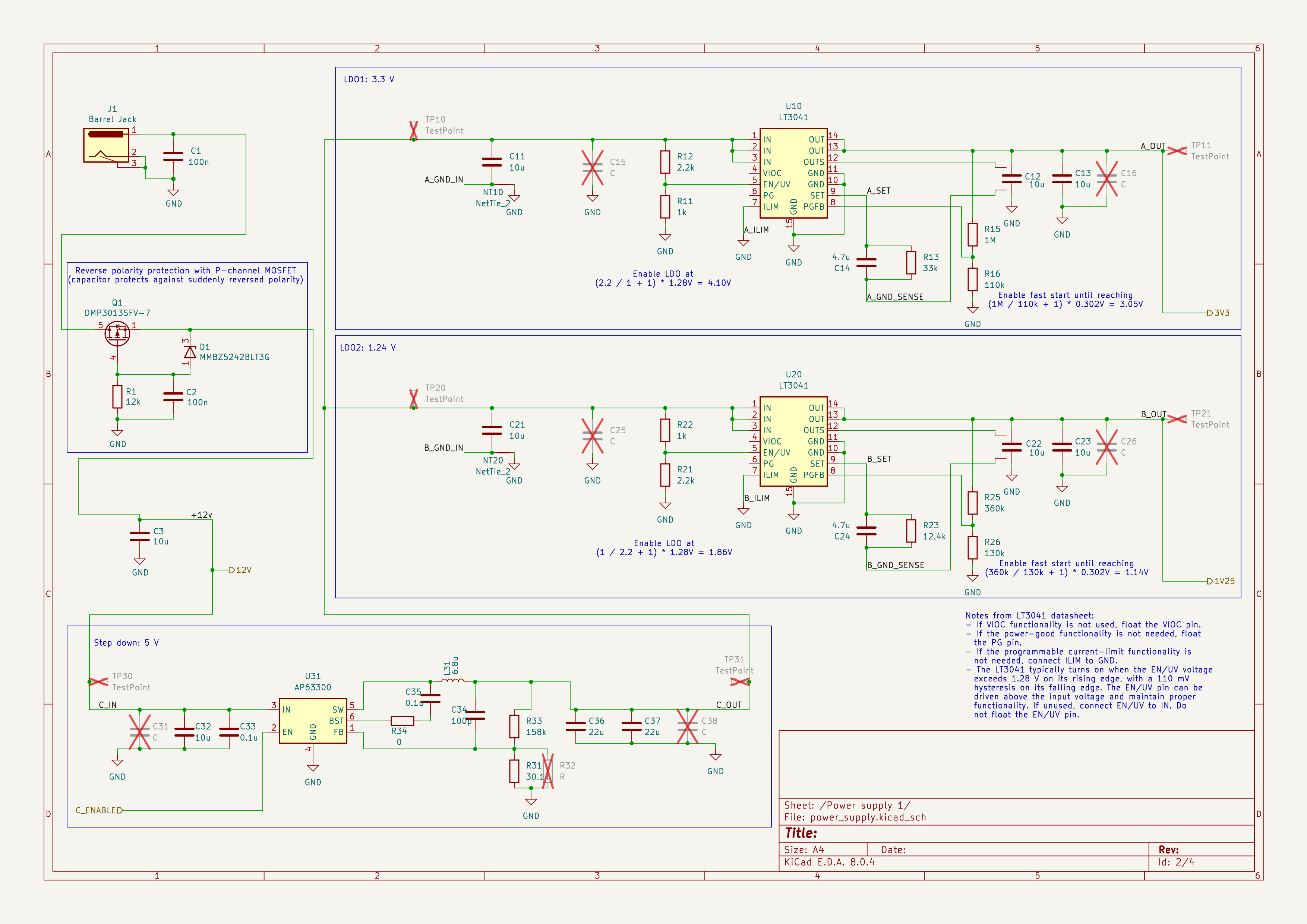The width and height of the screenshot is (1307, 924).
Task: Click the TP10 TestPoint marker
Action: tap(413, 131)
